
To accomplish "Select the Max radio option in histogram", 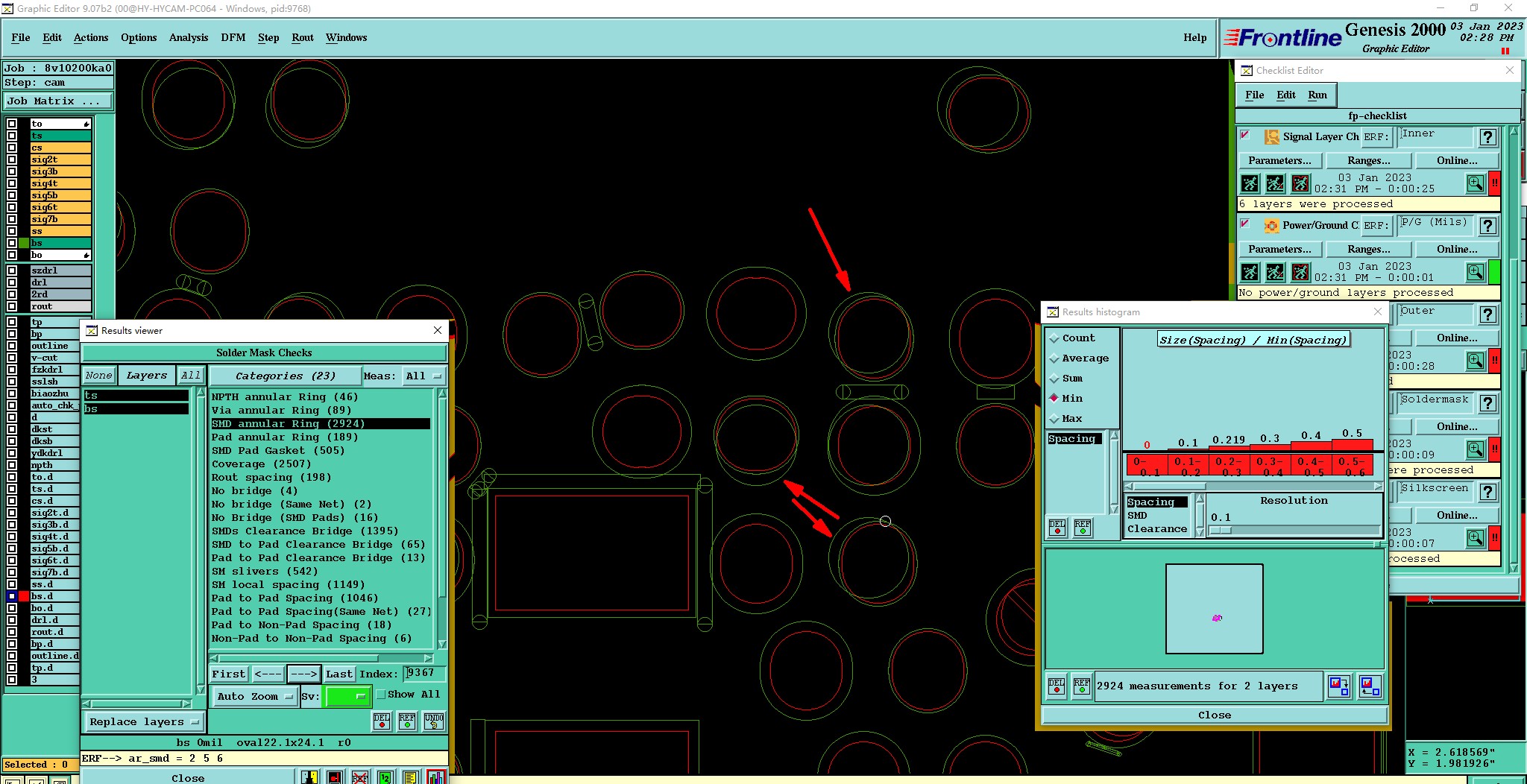I will [x=1054, y=419].
